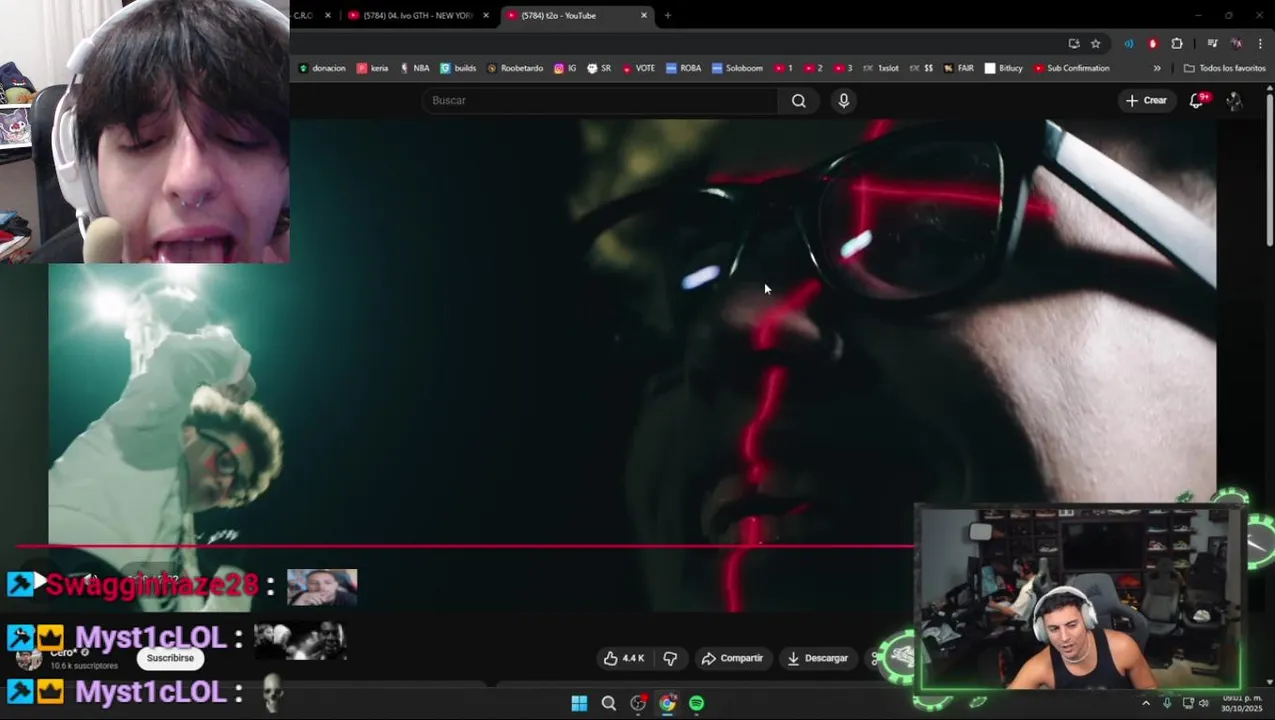Open the 'Sub Confirmation' bookmark
Viewport: 1275px width, 720px height.
click(1071, 68)
